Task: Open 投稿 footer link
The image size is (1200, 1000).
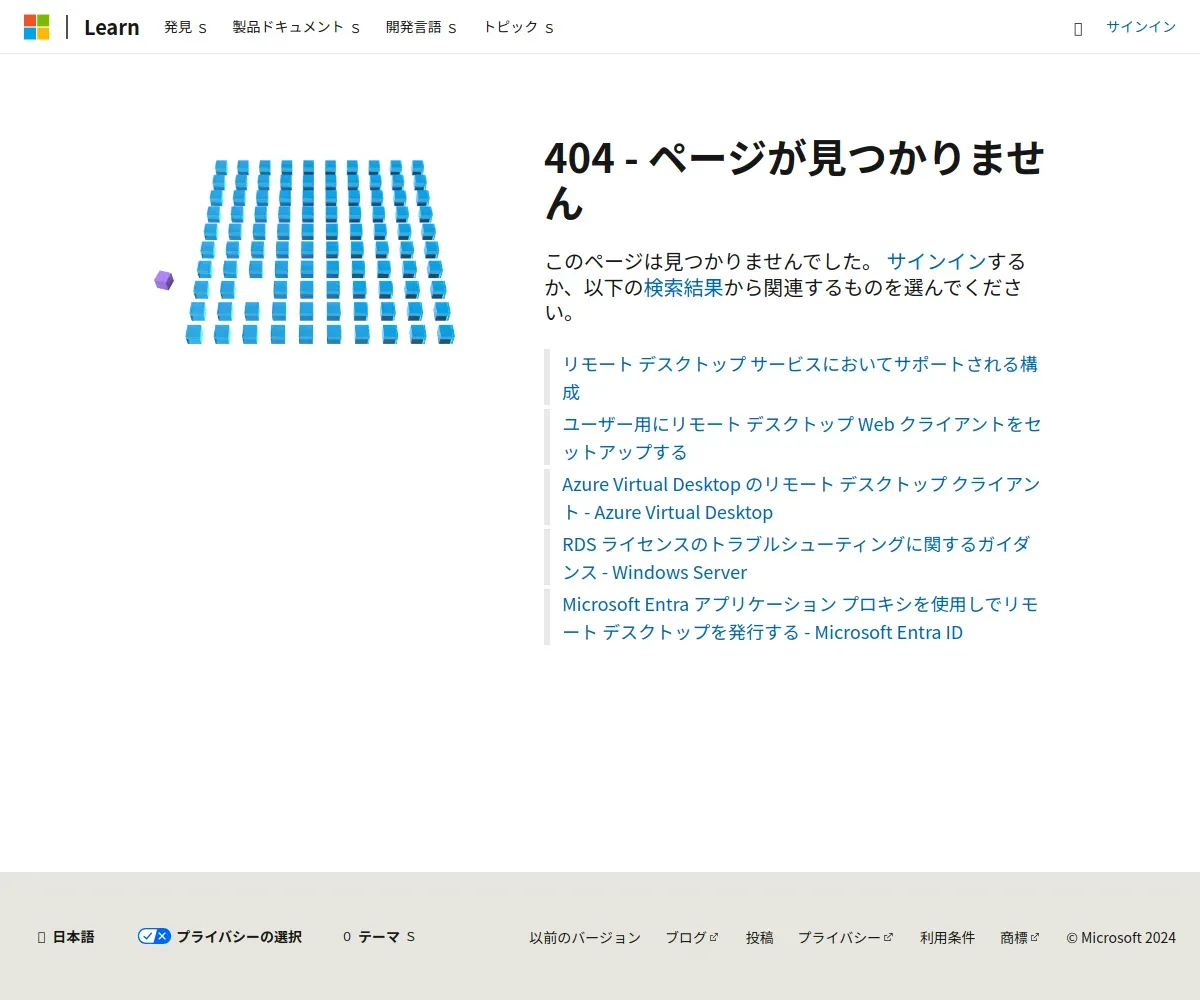Action: 759,937
